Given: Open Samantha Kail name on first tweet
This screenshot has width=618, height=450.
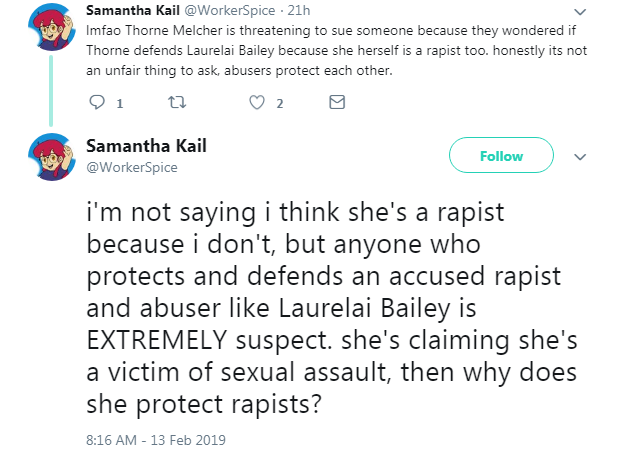Looking at the screenshot, I should click(x=133, y=10).
